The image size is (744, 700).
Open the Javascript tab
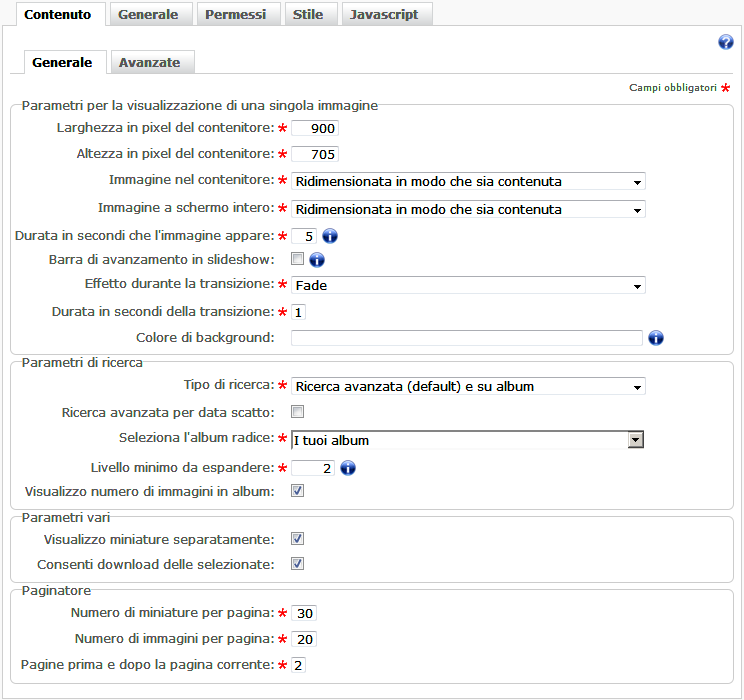[x=384, y=15]
